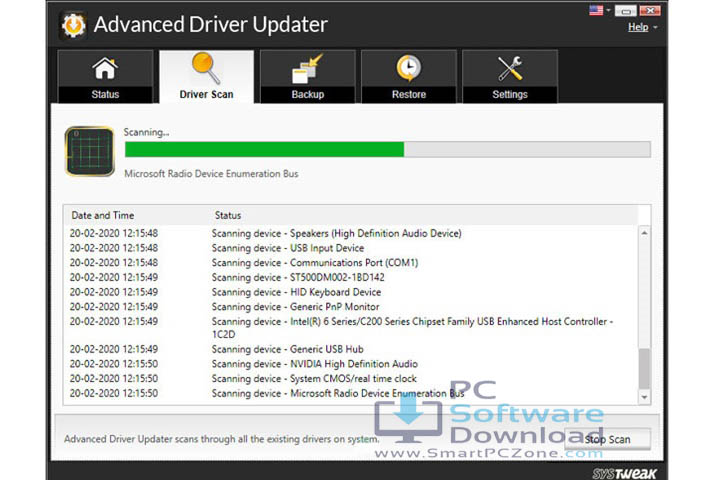Select row HID Keyboard Device
This screenshot has width=720, height=480.
pyautogui.click(x=351, y=292)
